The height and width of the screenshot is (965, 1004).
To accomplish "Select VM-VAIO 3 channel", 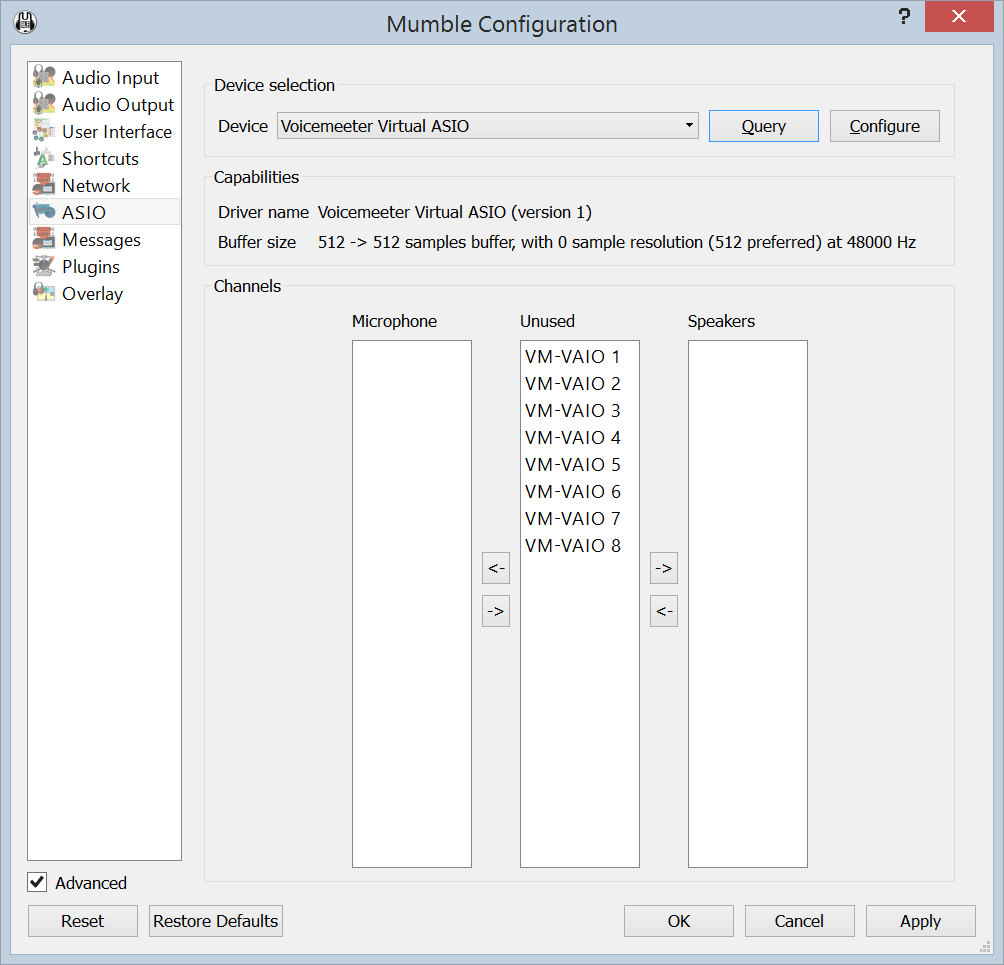I will tap(579, 410).
